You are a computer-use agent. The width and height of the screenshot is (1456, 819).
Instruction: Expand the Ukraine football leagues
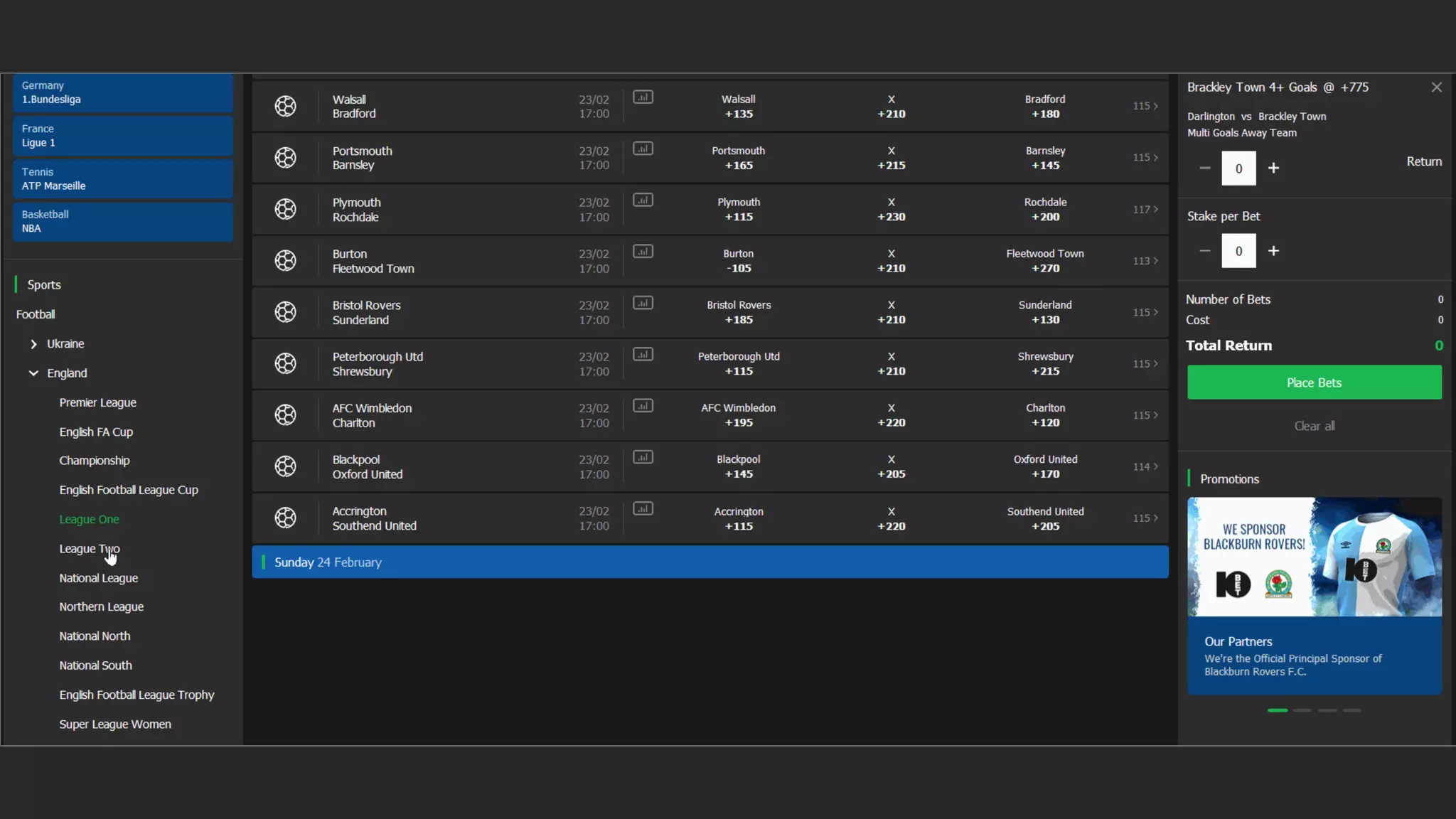point(33,344)
